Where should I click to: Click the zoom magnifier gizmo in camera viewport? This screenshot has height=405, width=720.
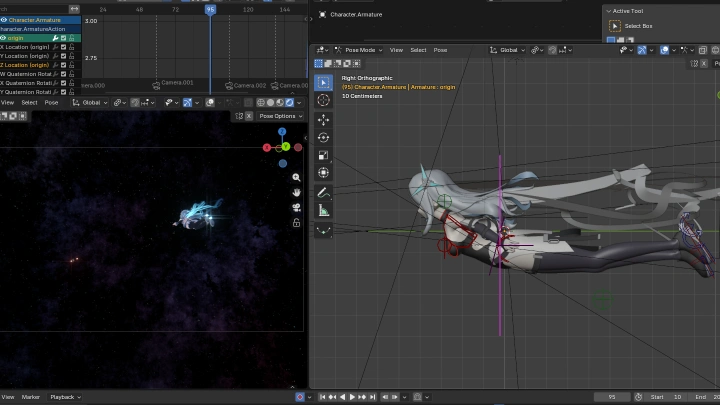[296, 177]
